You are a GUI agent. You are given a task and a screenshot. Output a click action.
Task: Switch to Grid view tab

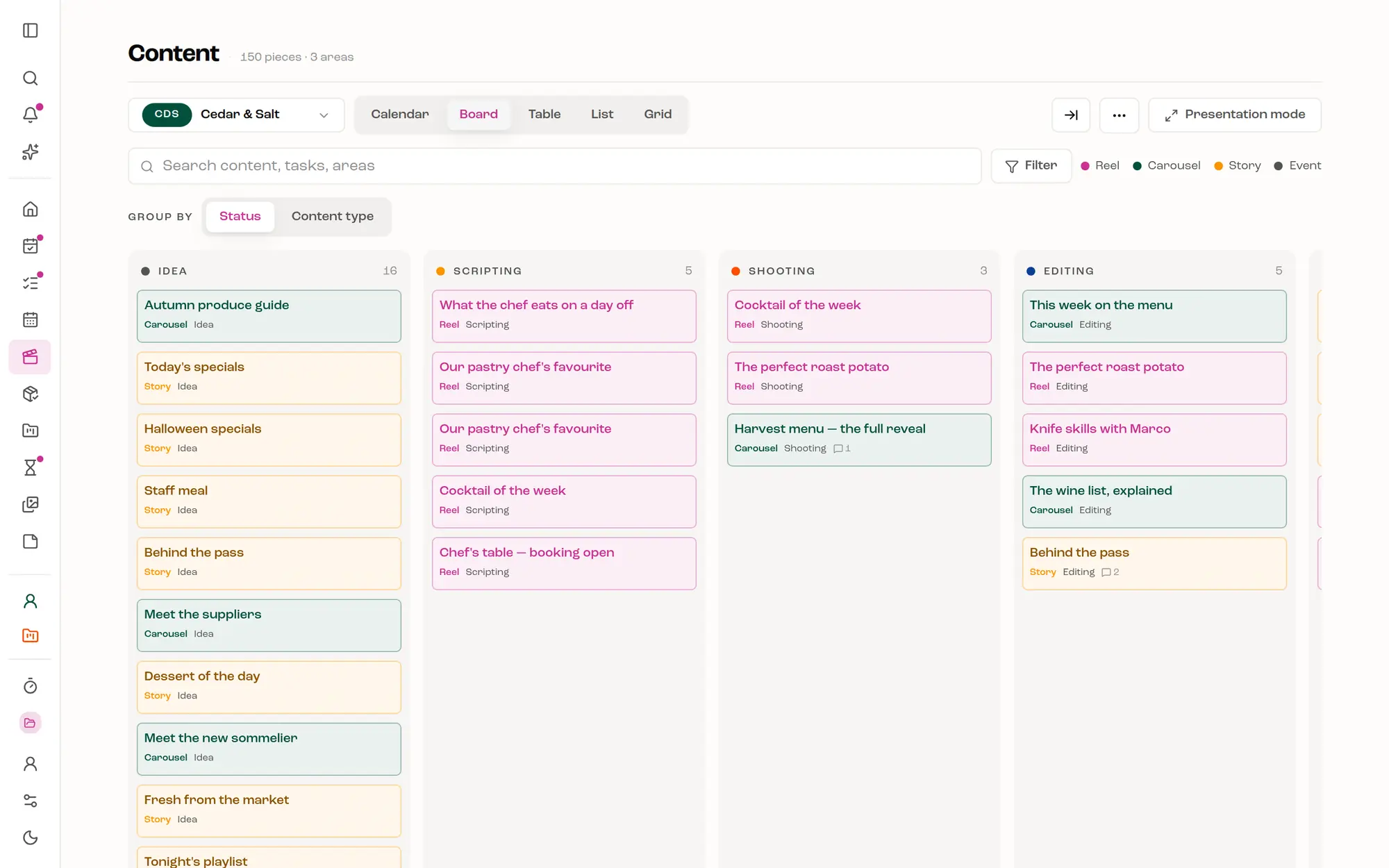pyautogui.click(x=658, y=115)
